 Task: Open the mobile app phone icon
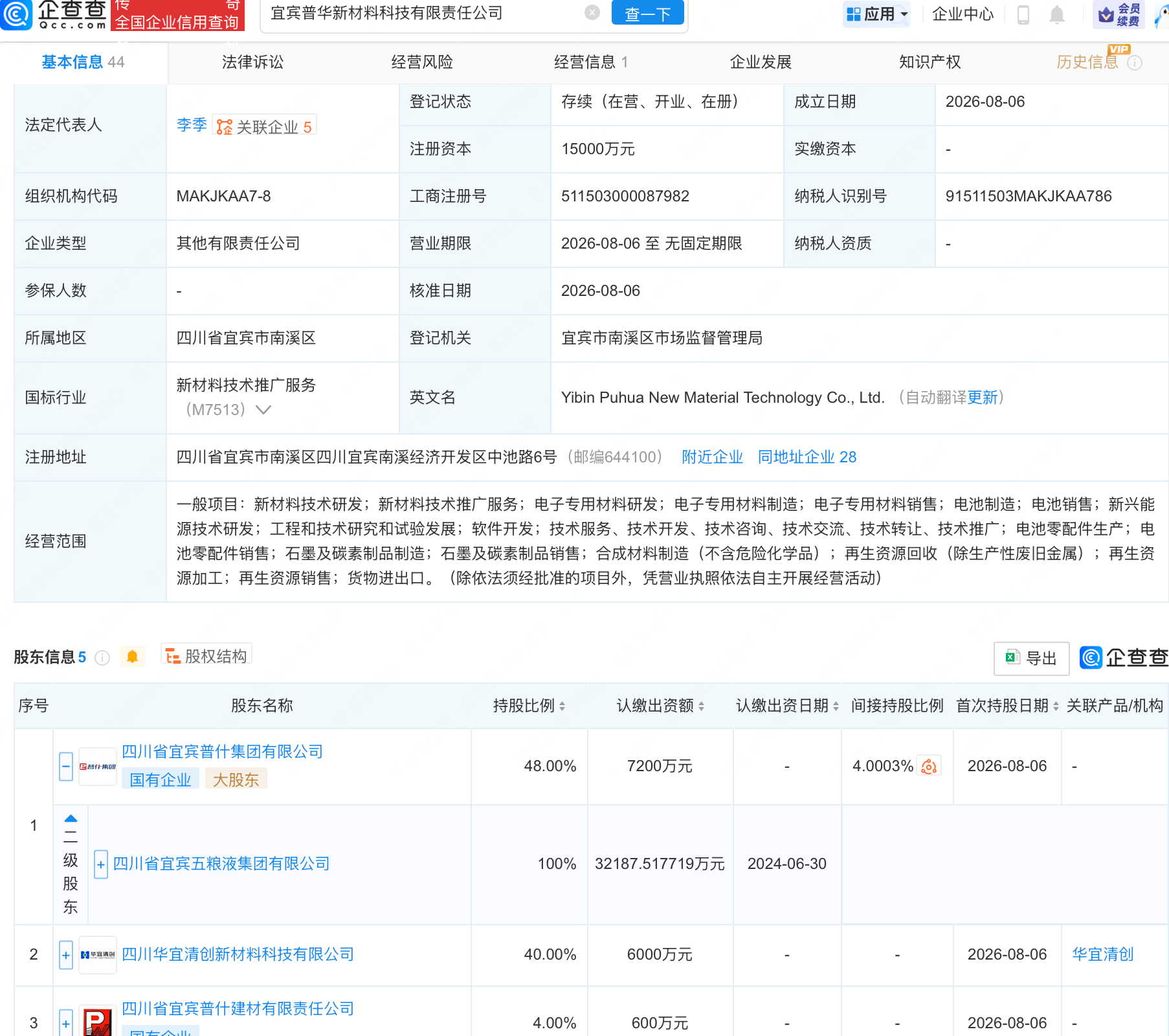coord(1023,14)
